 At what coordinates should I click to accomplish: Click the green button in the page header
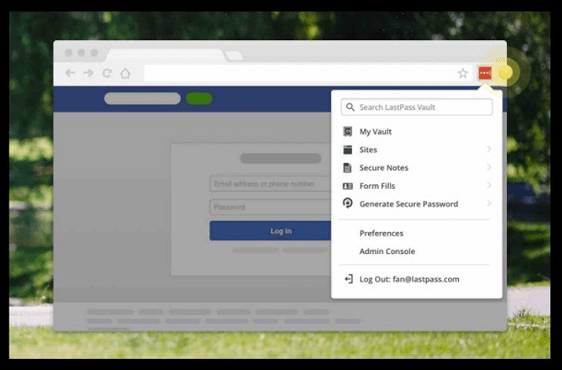click(x=199, y=99)
